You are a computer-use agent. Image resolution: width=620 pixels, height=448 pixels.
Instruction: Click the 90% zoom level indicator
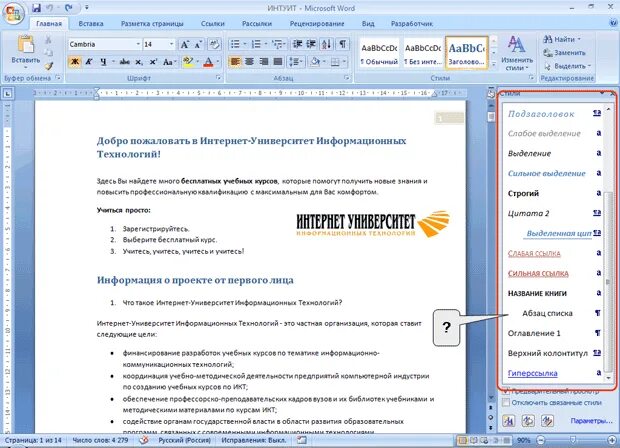pyautogui.click(x=524, y=440)
